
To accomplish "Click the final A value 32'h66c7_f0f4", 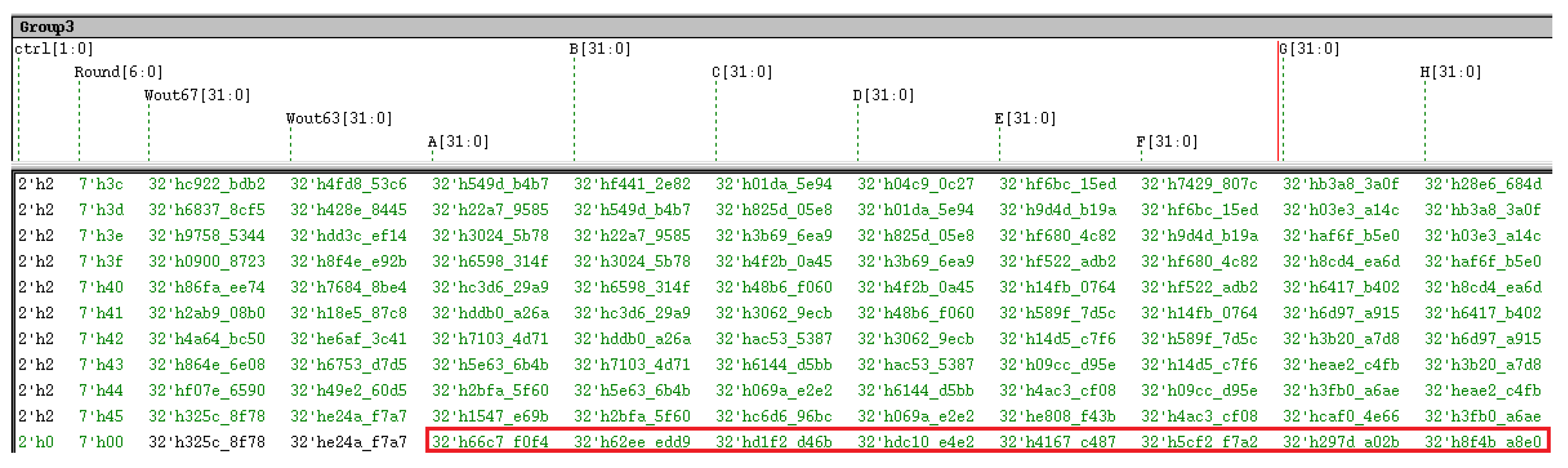I will [491, 442].
